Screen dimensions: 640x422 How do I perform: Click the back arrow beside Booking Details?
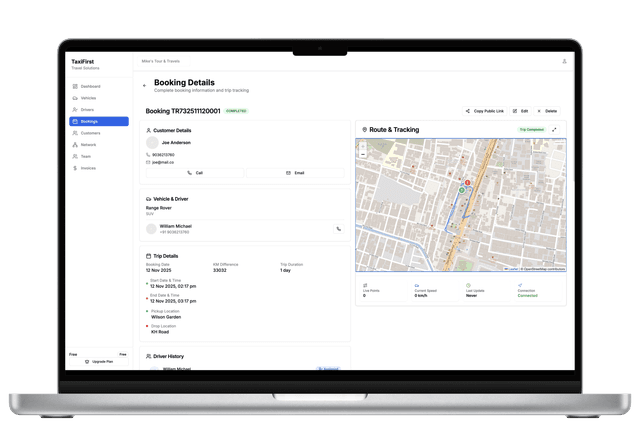point(144,86)
